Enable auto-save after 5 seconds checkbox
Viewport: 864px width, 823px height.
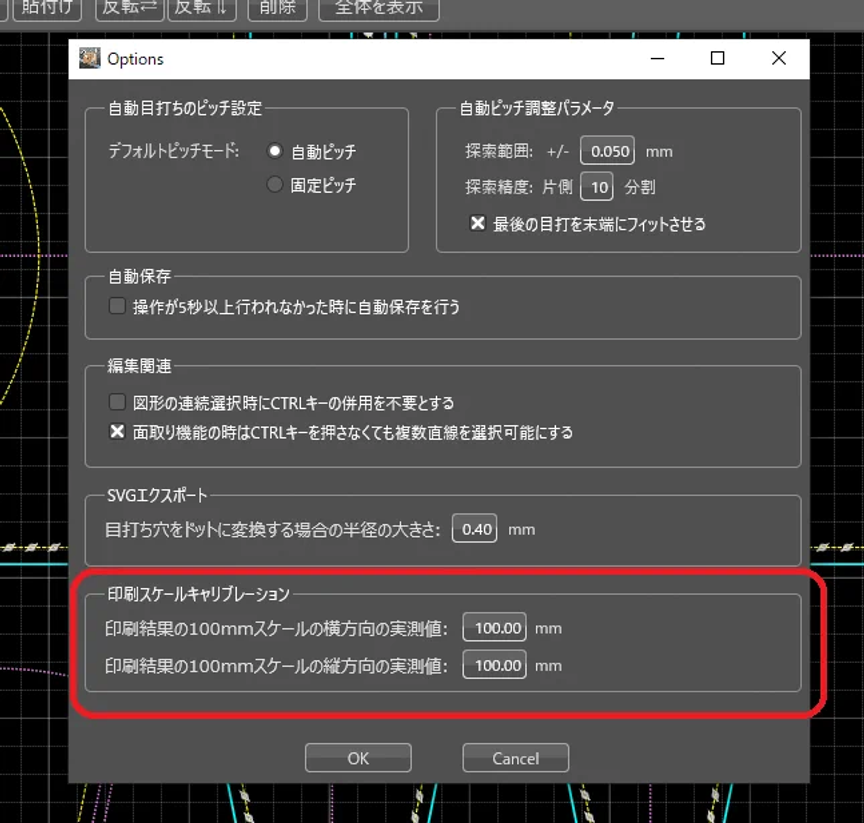pyautogui.click(x=117, y=306)
